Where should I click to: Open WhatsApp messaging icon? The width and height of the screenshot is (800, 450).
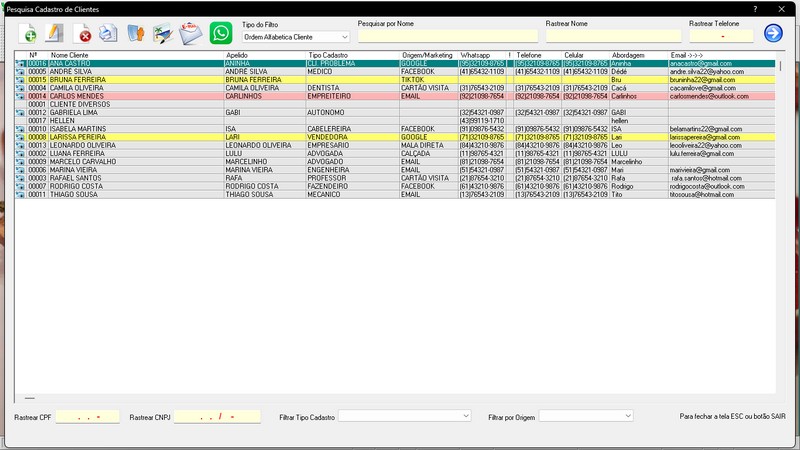[x=221, y=33]
